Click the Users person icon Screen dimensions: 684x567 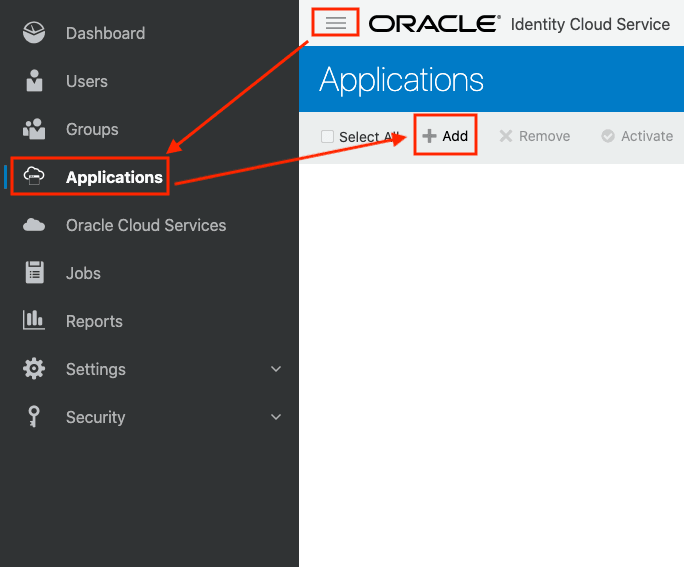34,81
